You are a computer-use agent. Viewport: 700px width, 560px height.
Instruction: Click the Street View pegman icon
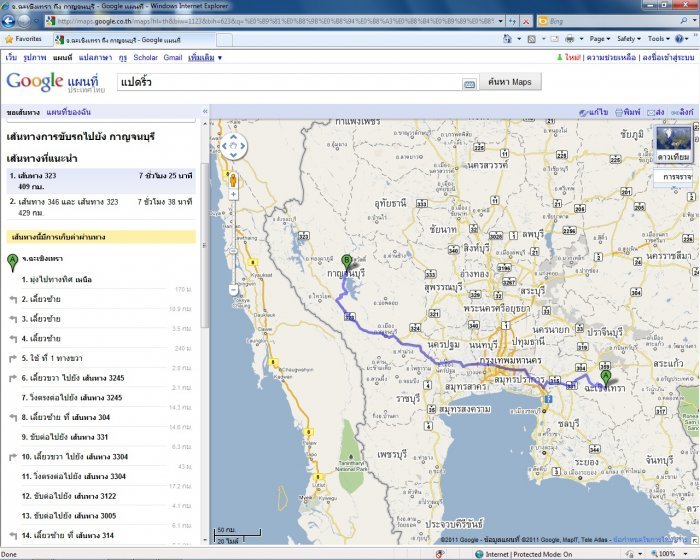click(233, 179)
